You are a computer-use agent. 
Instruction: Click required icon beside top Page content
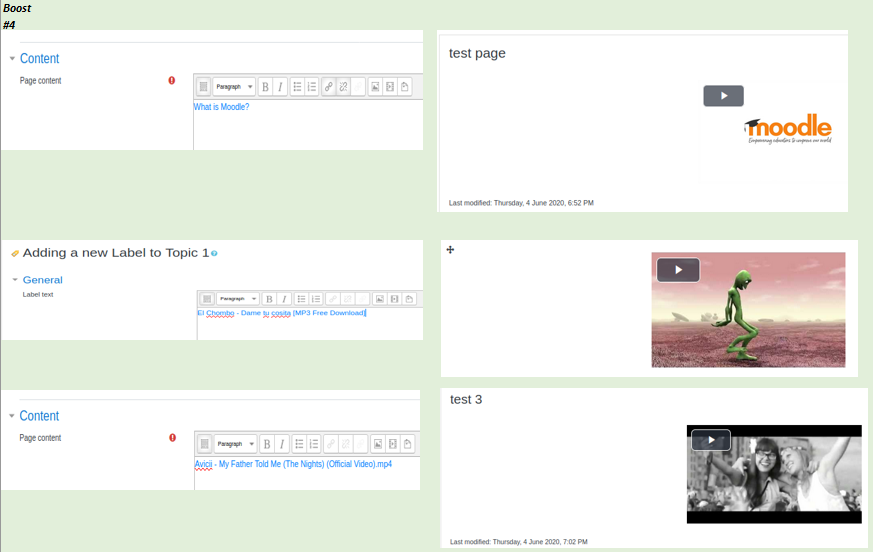point(171,81)
